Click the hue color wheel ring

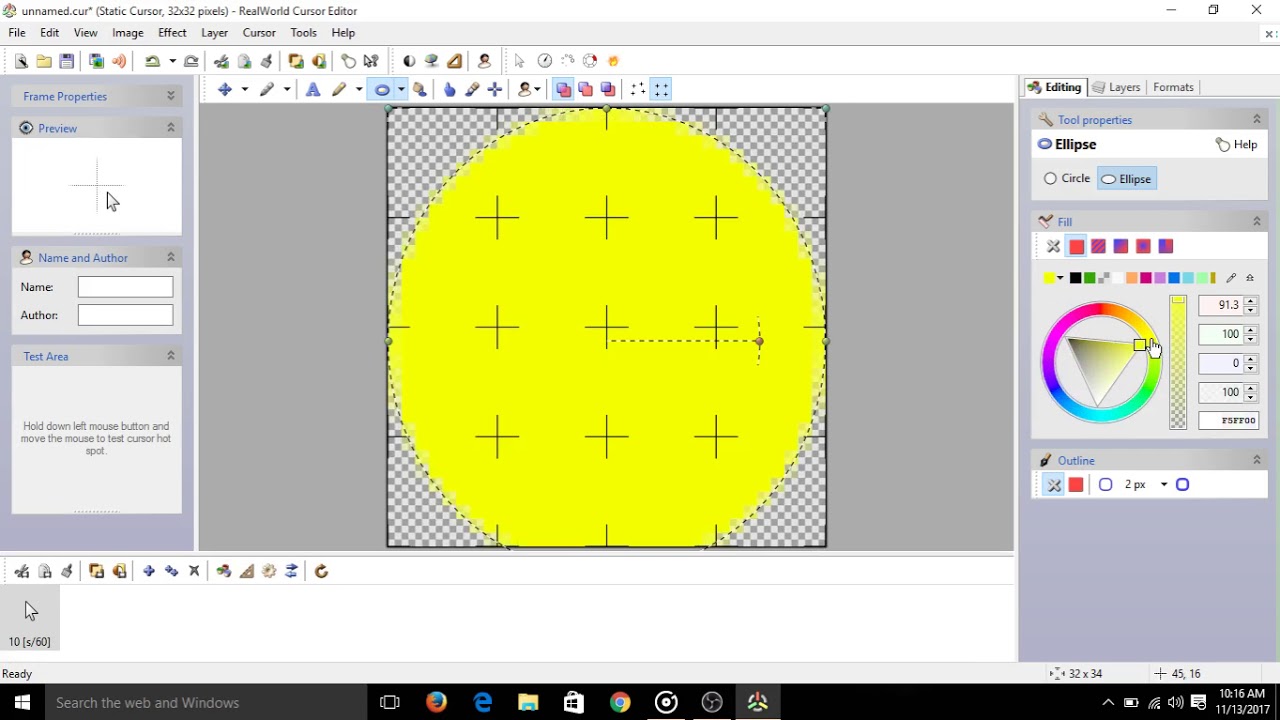point(1100,310)
